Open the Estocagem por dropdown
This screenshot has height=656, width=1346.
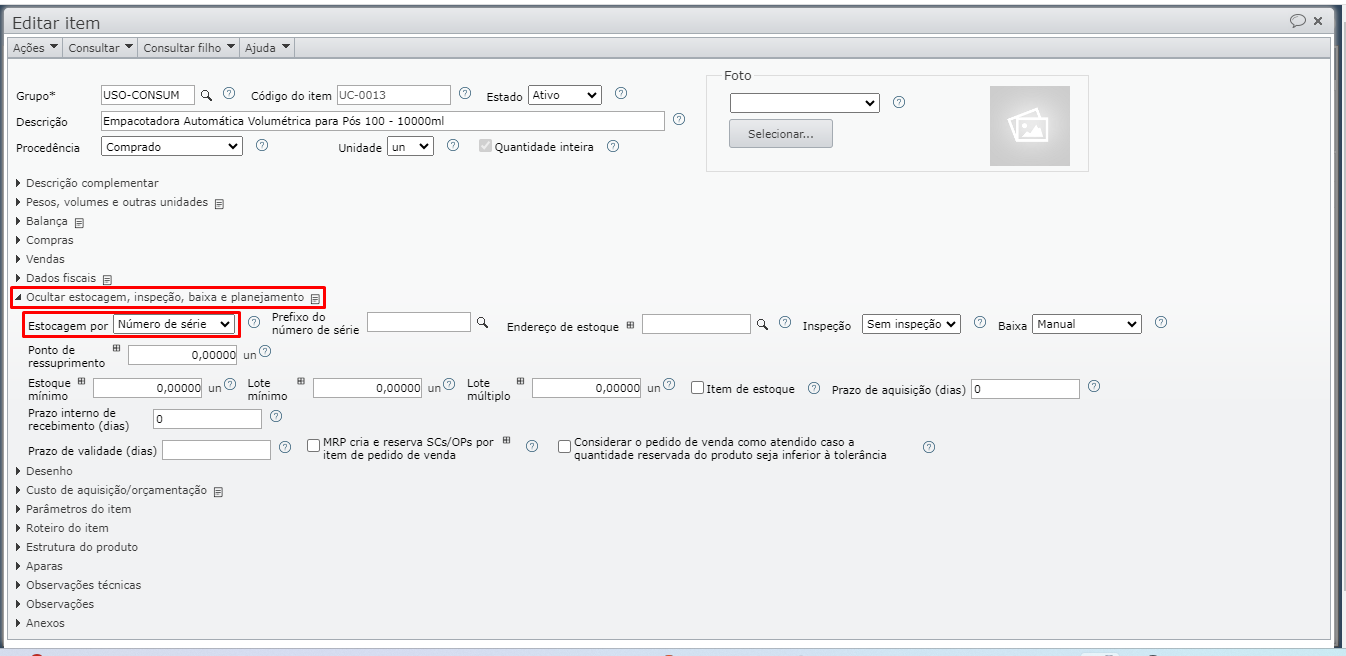pos(174,324)
